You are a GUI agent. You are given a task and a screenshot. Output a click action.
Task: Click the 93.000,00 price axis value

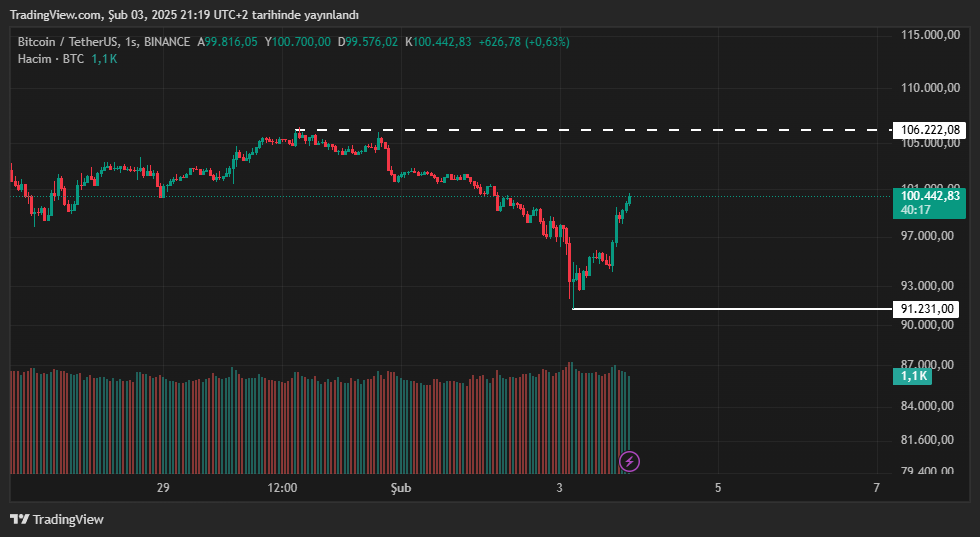[x=928, y=286]
